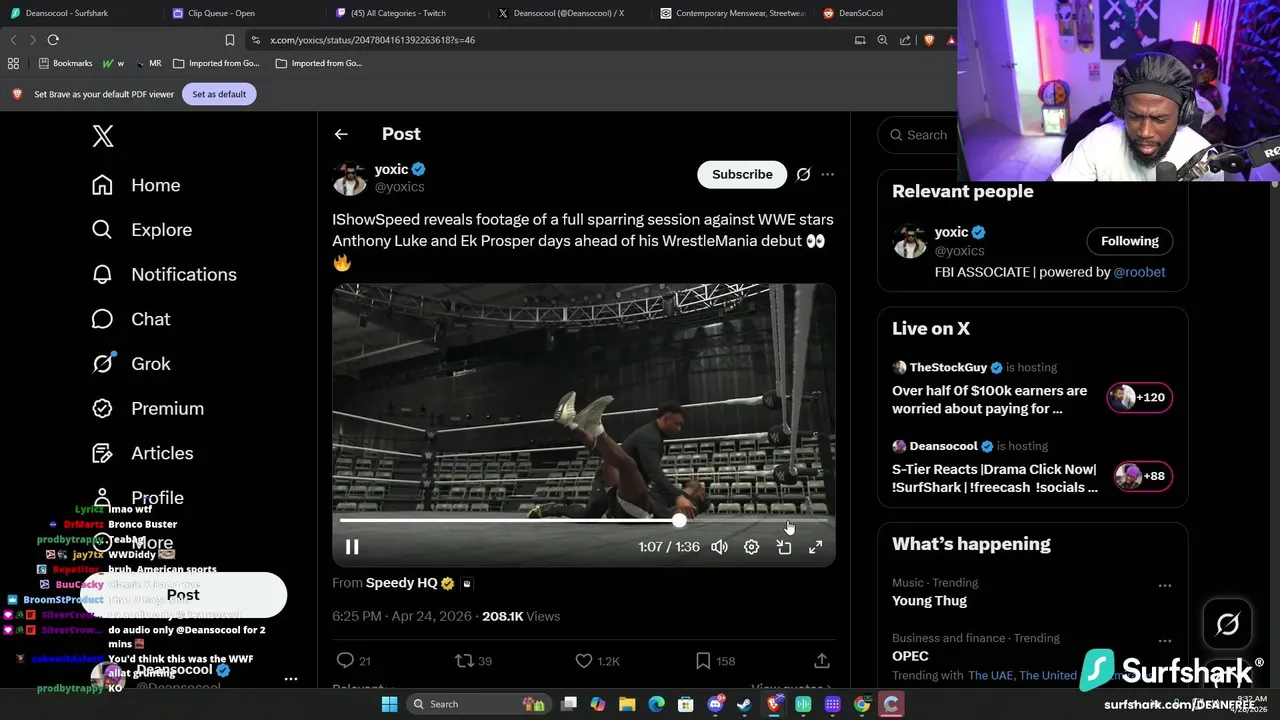The image size is (1280, 720).
Task: Reload the page in browser toolbar
Action: (x=53, y=40)
